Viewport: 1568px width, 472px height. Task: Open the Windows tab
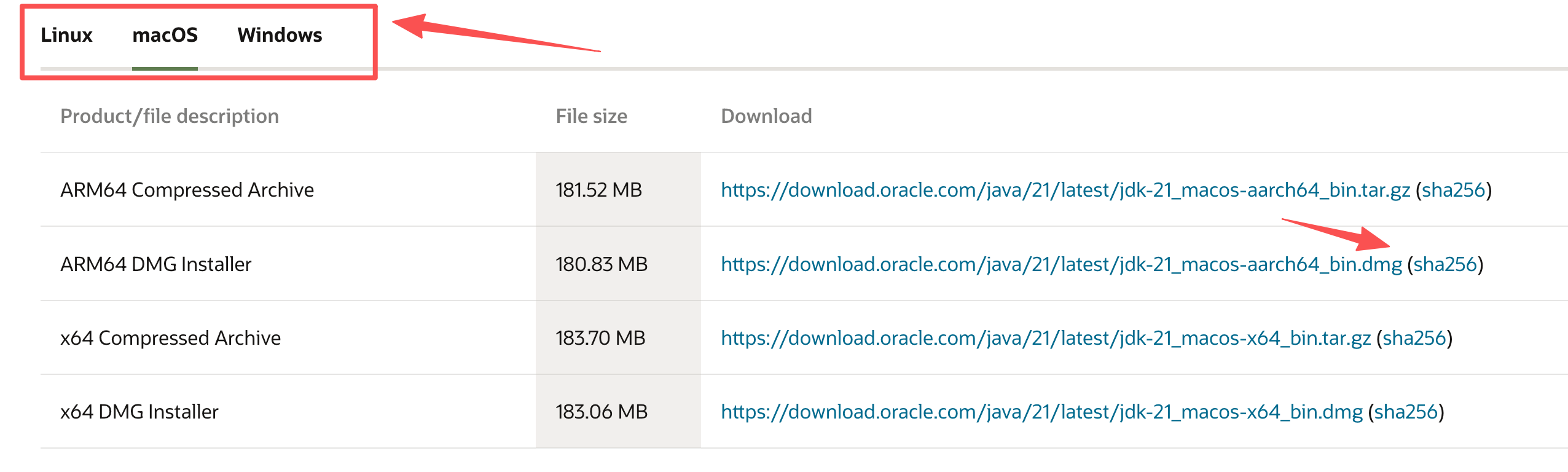click(280, 36)
